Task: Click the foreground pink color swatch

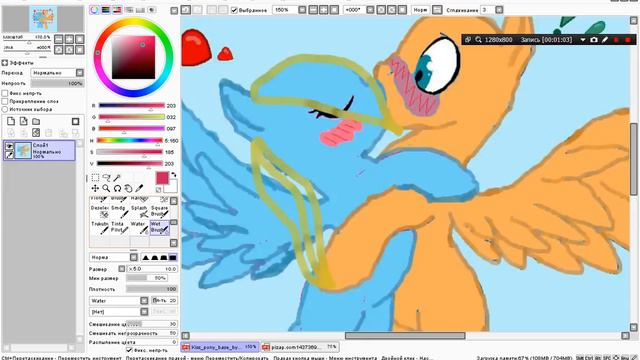Action: [162, 178]
